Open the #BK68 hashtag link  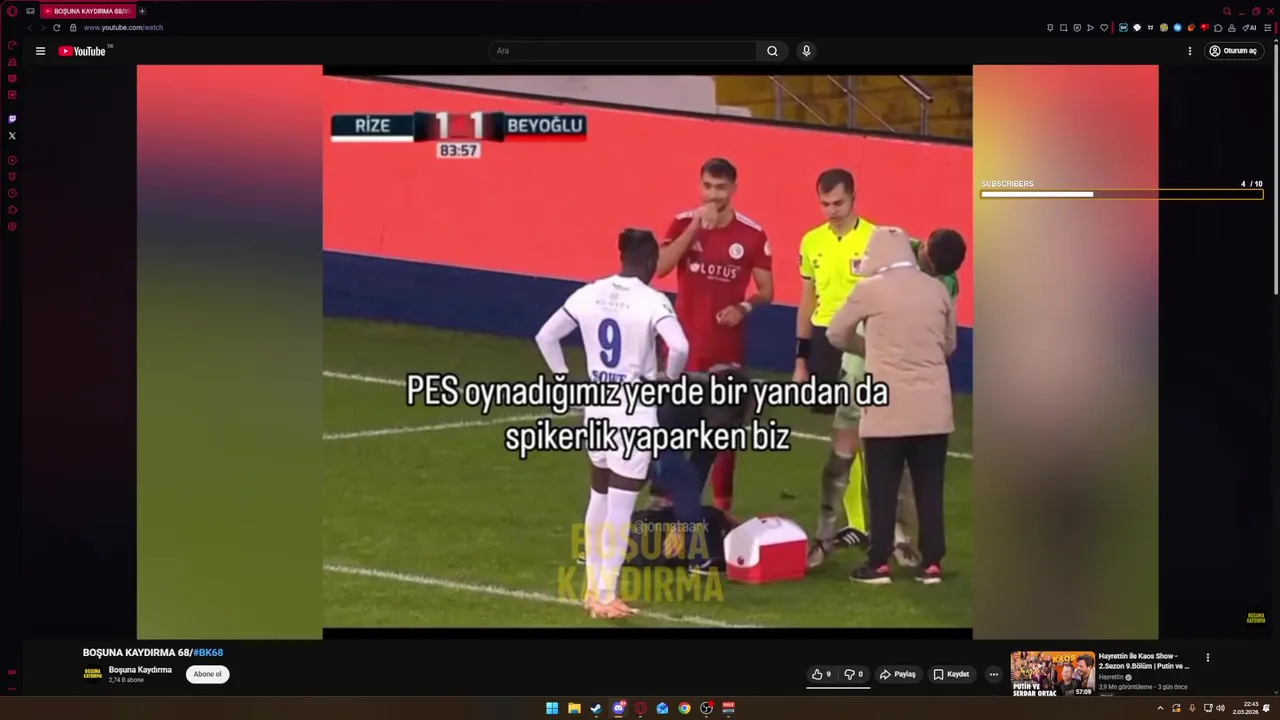207,653
